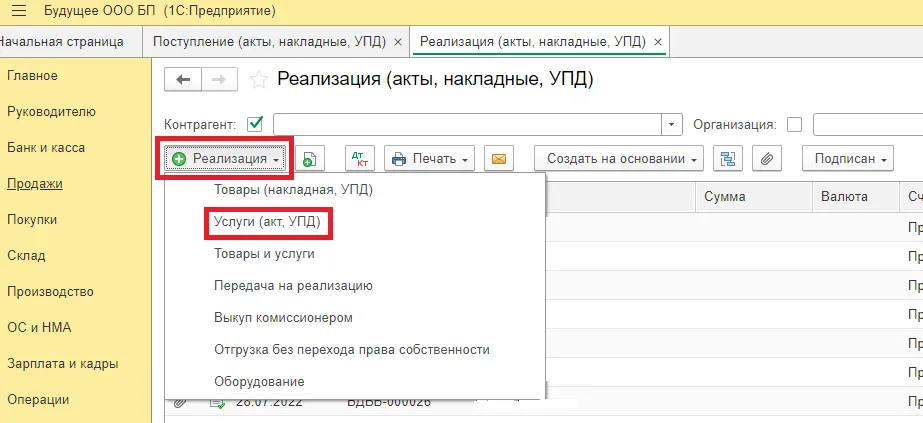The image size is (923, 423).
Task: Select Передача на реализацию option
Action: pyautogui.click(x=294, y=286)
